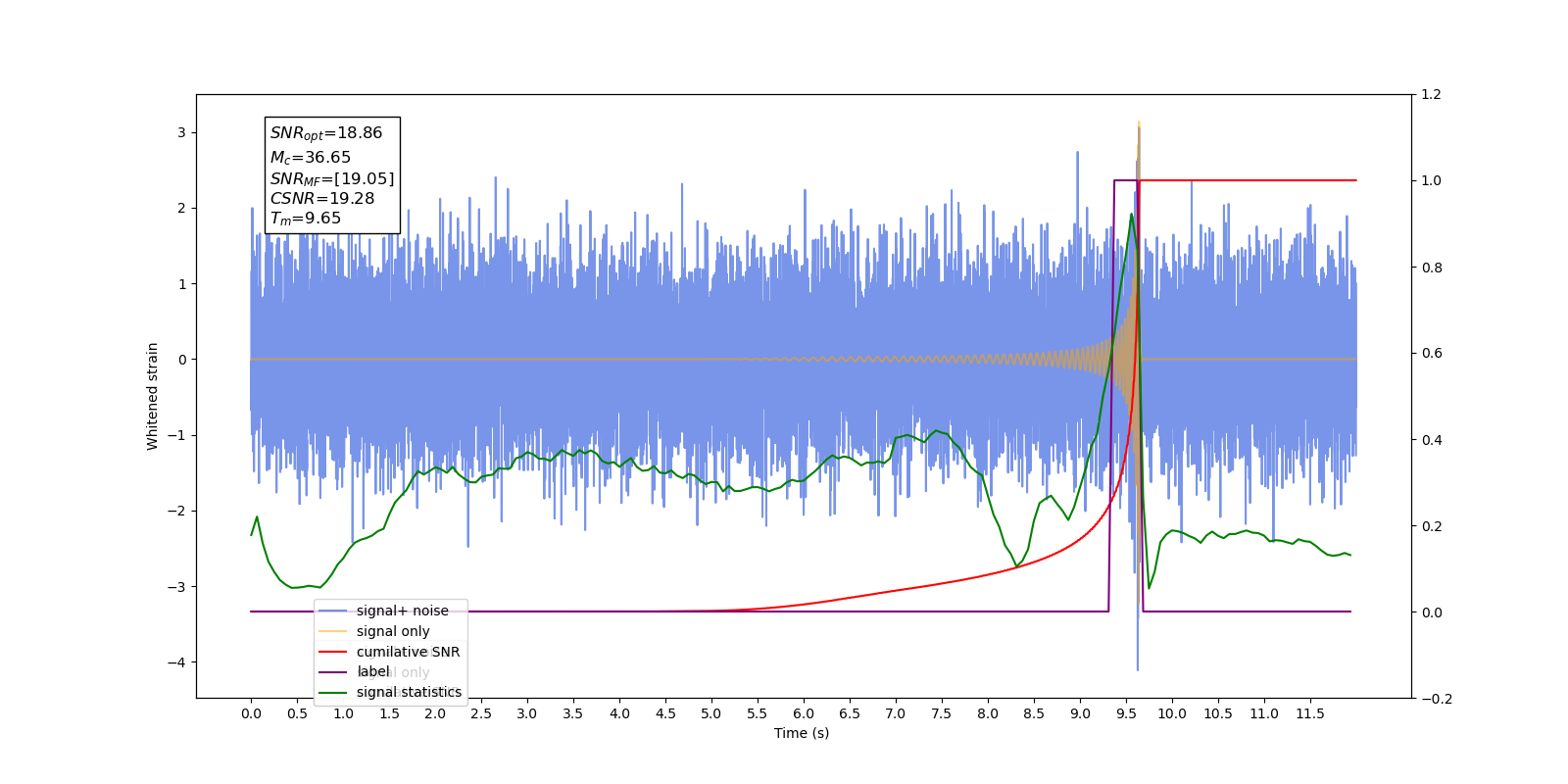Click the 0.0 tick on time axis
Image resolution: width=1568 pixels, height=784 pixels.
coord(251,713)
